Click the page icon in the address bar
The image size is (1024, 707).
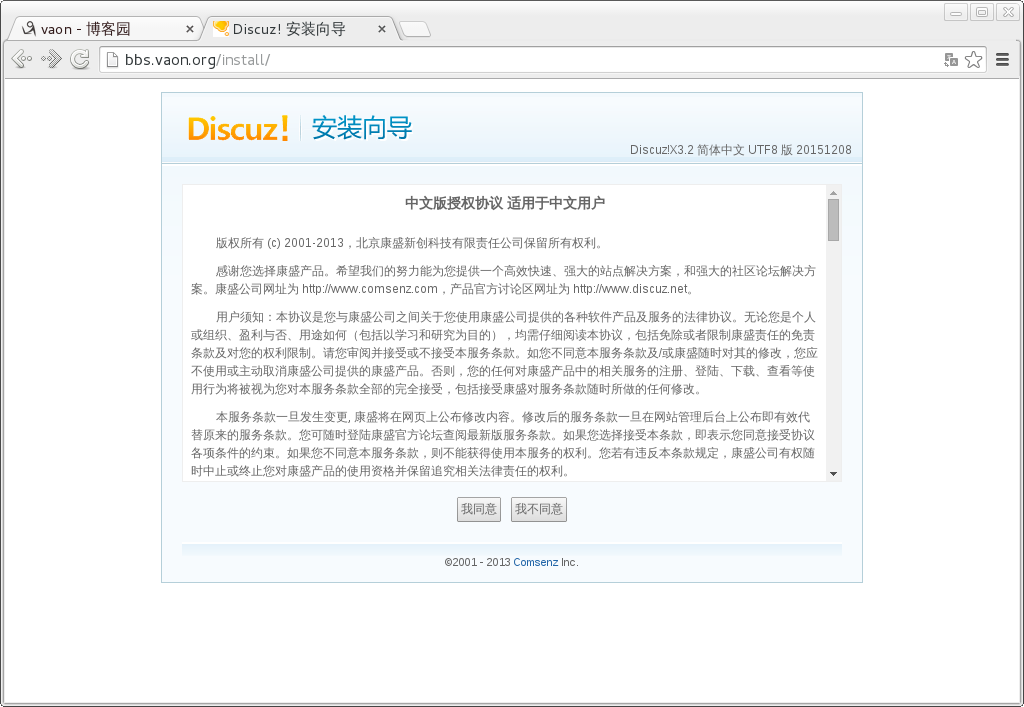(x=112, y=60)
